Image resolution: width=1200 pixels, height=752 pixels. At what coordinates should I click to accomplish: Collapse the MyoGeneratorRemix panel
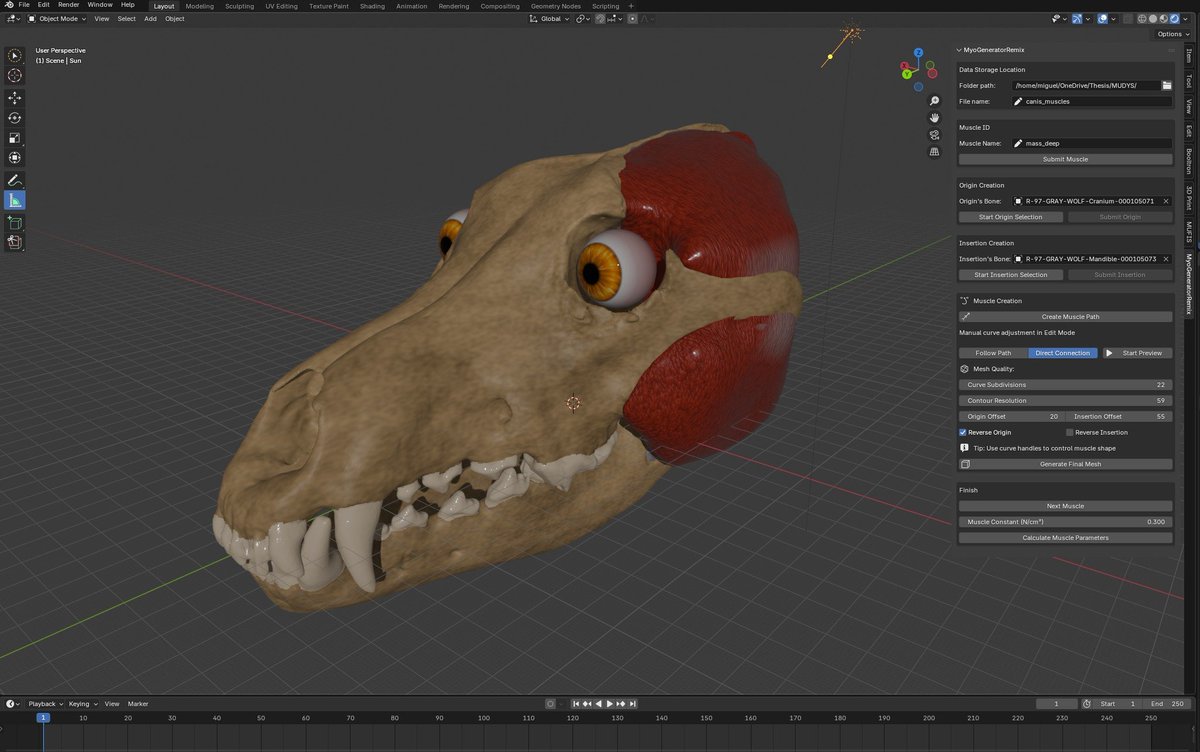(961, 49)
